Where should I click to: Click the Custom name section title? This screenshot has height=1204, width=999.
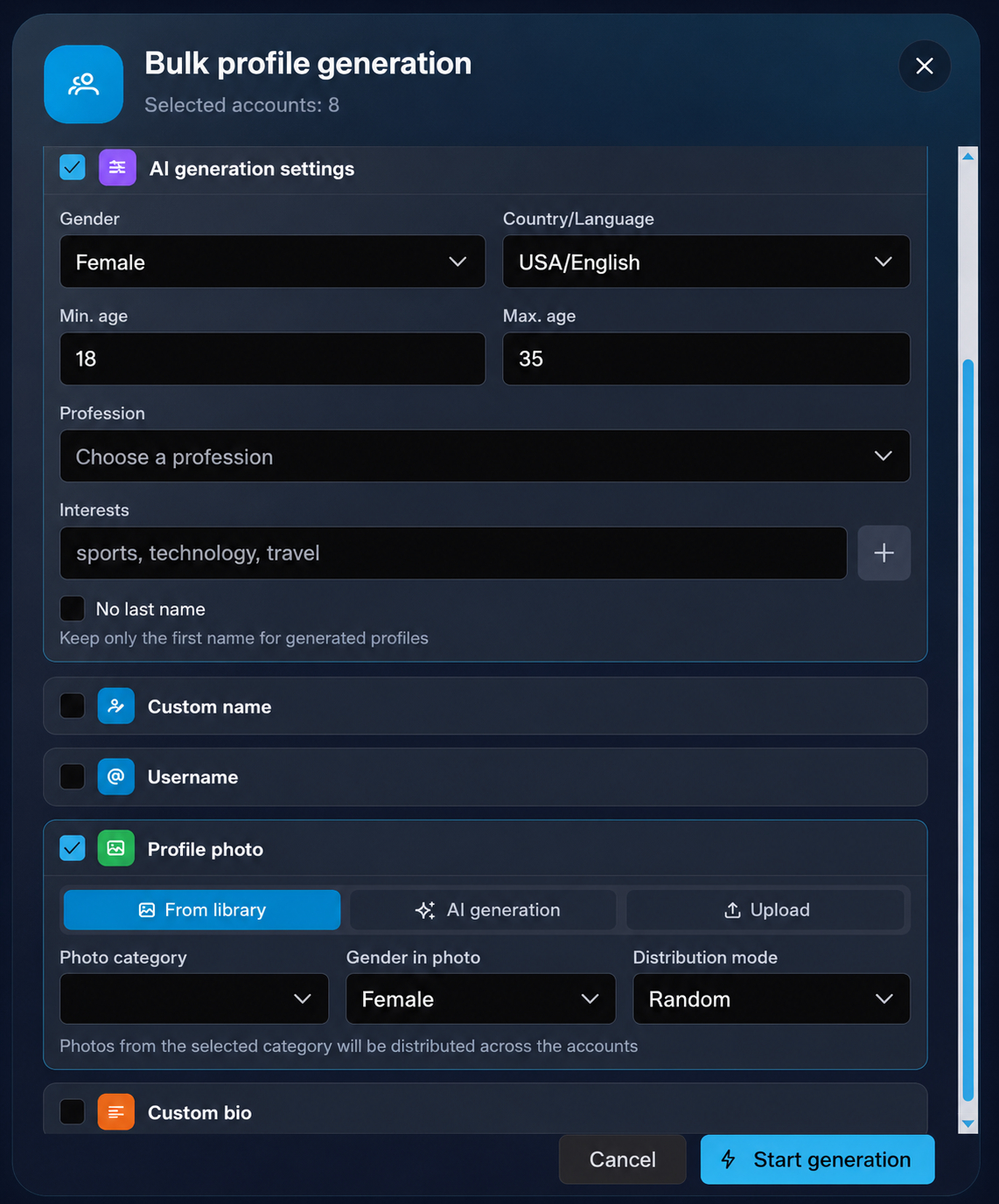point(209,706)
